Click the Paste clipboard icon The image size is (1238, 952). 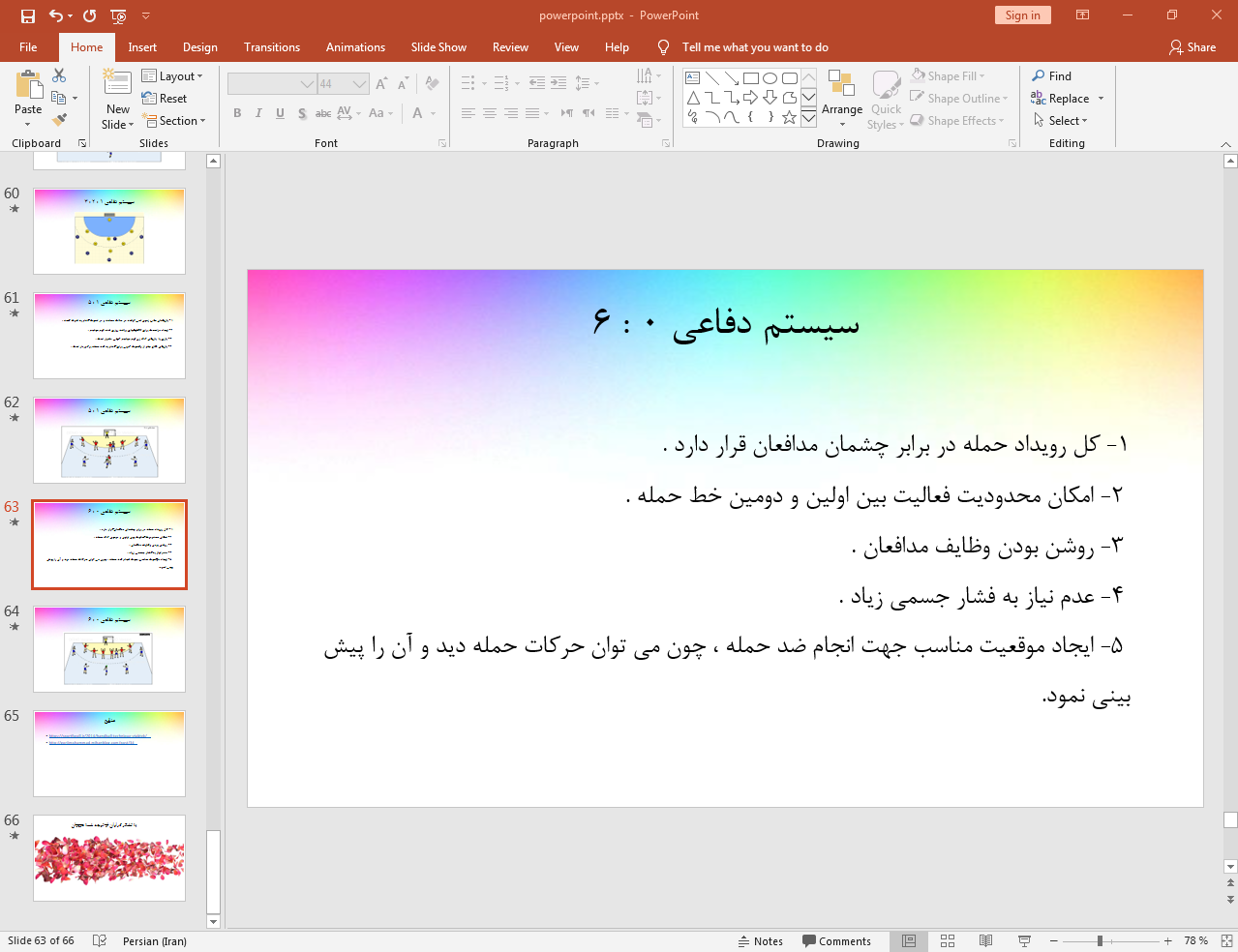28,86
